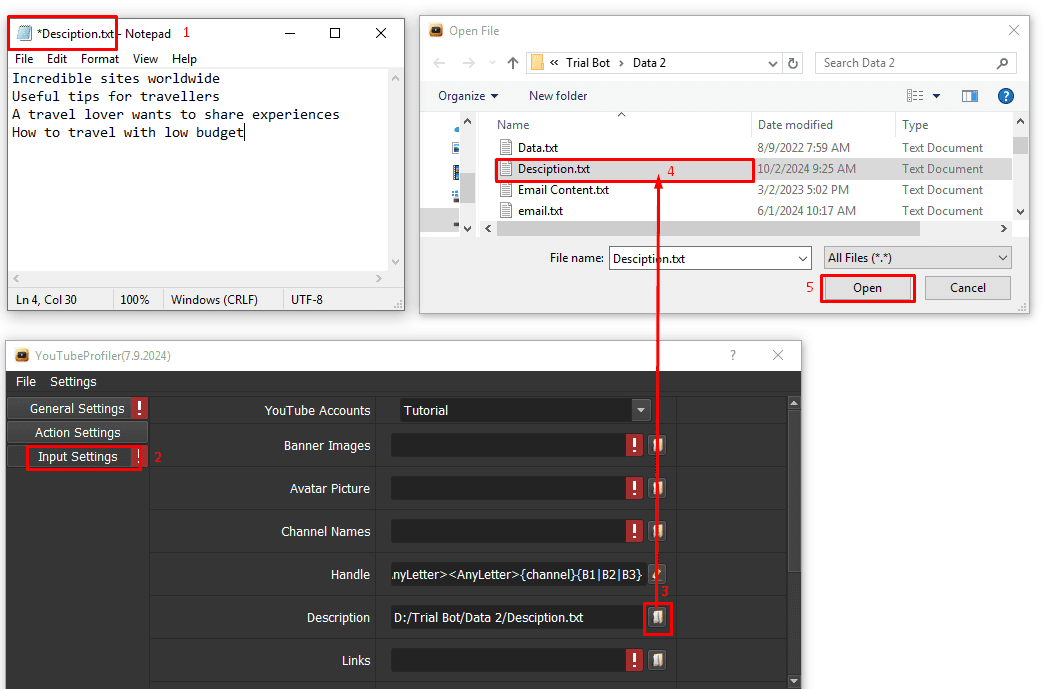Change view layout icon in Open File dialog
This screenshot has height=689, width=1043.
click(x=915, y=96)
